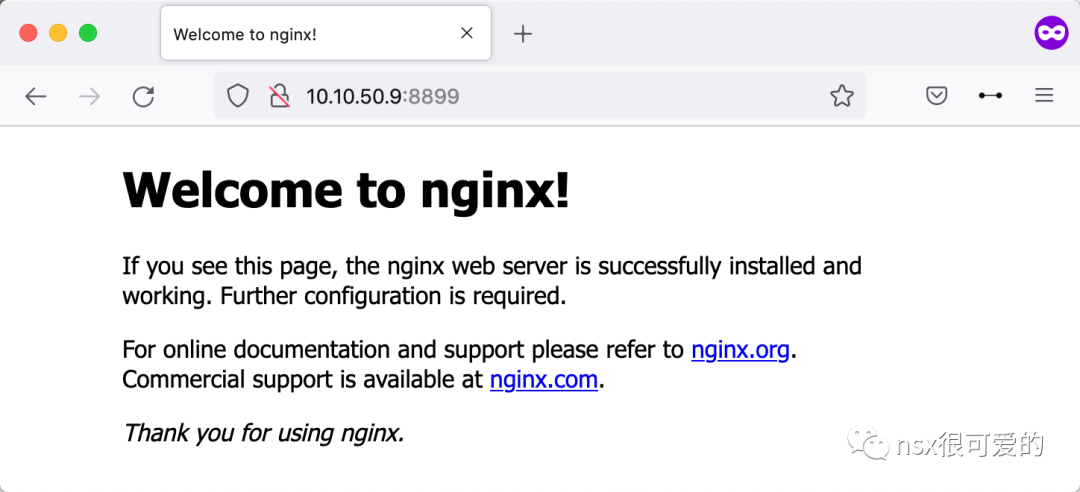
Task: Open the Firefox hamburger menu
Action: [1044, 96]
